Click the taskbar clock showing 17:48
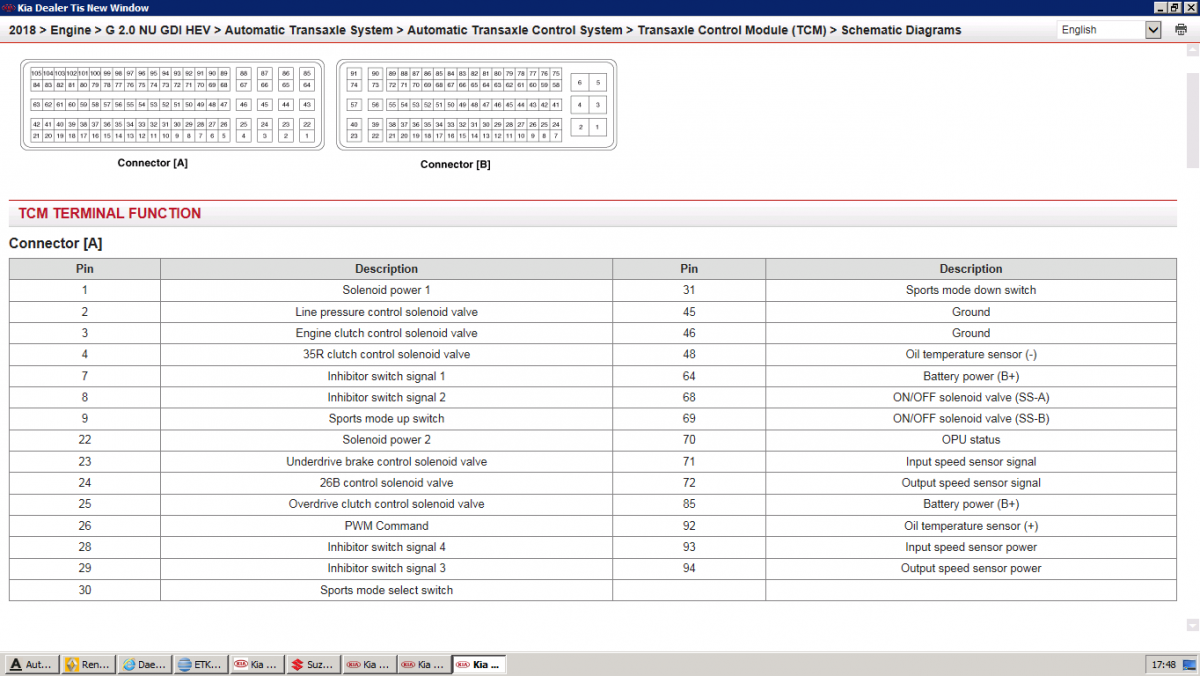The width and height of the screenshot is (1200, 676). tap(1164, 664)
